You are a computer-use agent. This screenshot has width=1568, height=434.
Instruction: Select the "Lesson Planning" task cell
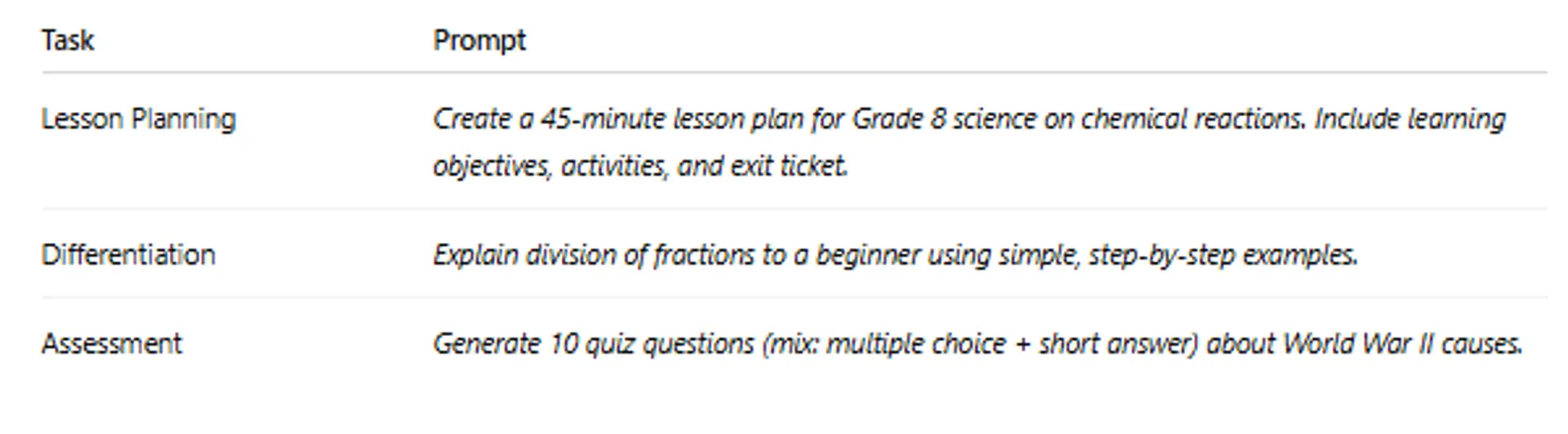(x=139, y=119)
